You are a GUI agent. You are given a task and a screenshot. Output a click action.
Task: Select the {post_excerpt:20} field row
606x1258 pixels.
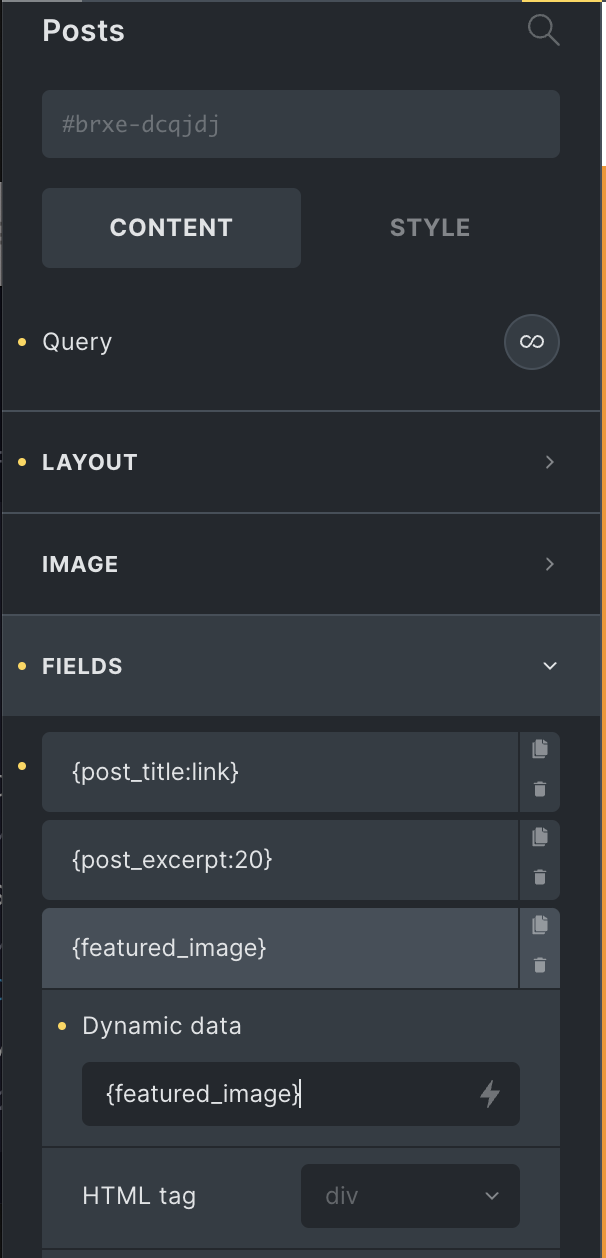tap(280, 860)
